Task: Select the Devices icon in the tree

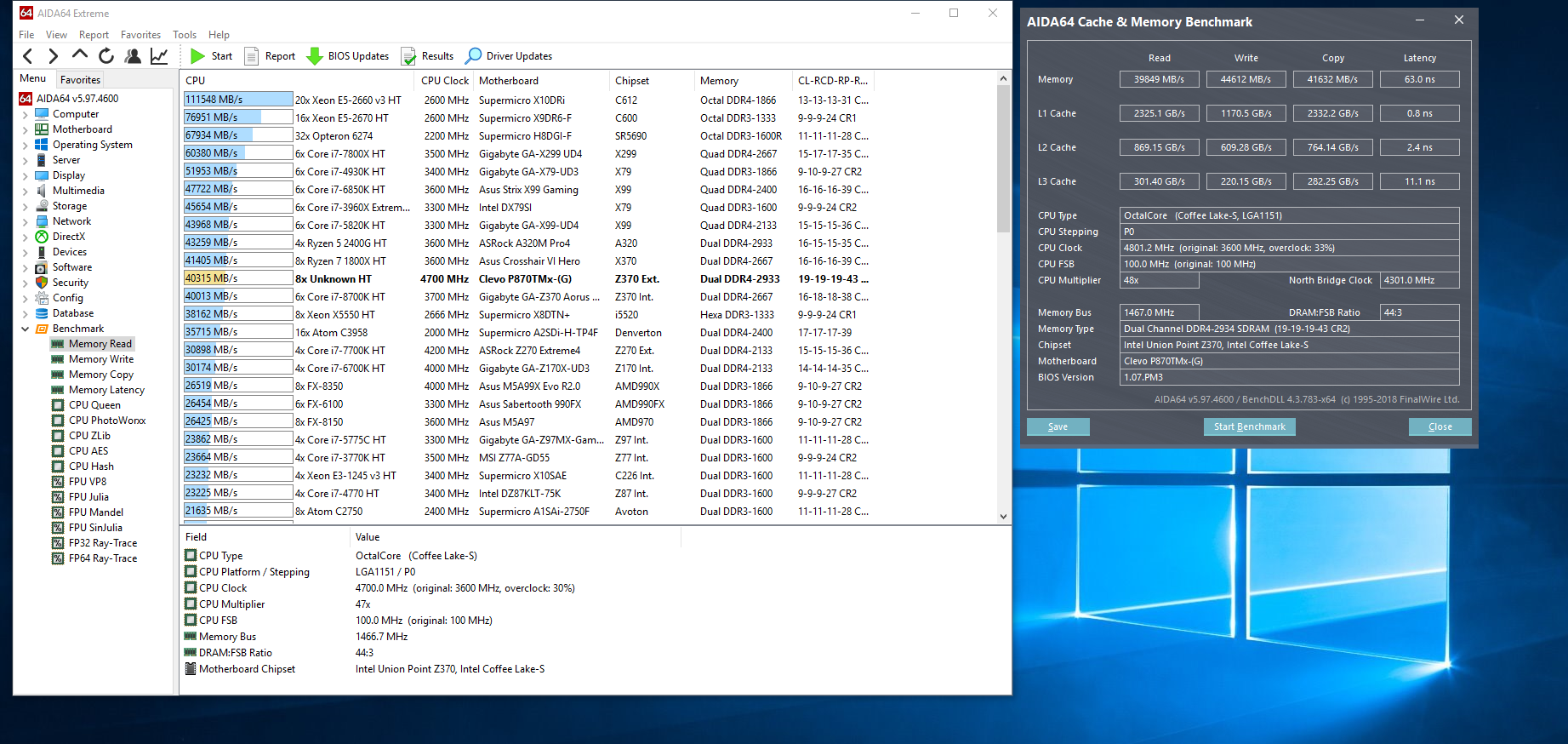Action: click(41, 252)
